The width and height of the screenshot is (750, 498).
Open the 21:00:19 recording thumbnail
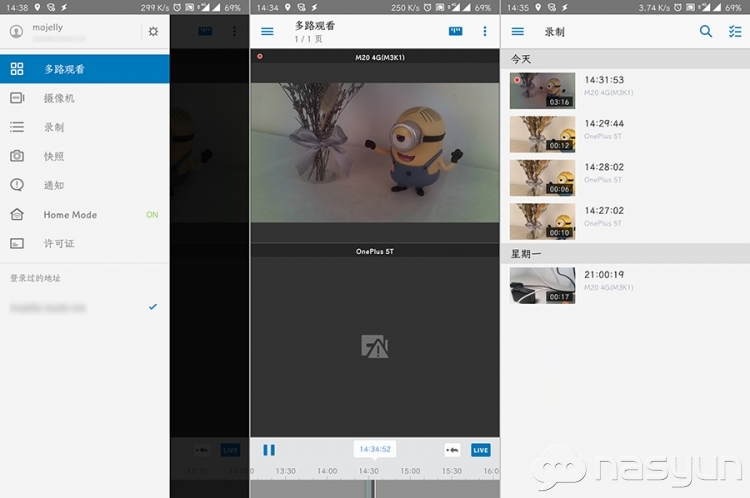coord(542,286)
